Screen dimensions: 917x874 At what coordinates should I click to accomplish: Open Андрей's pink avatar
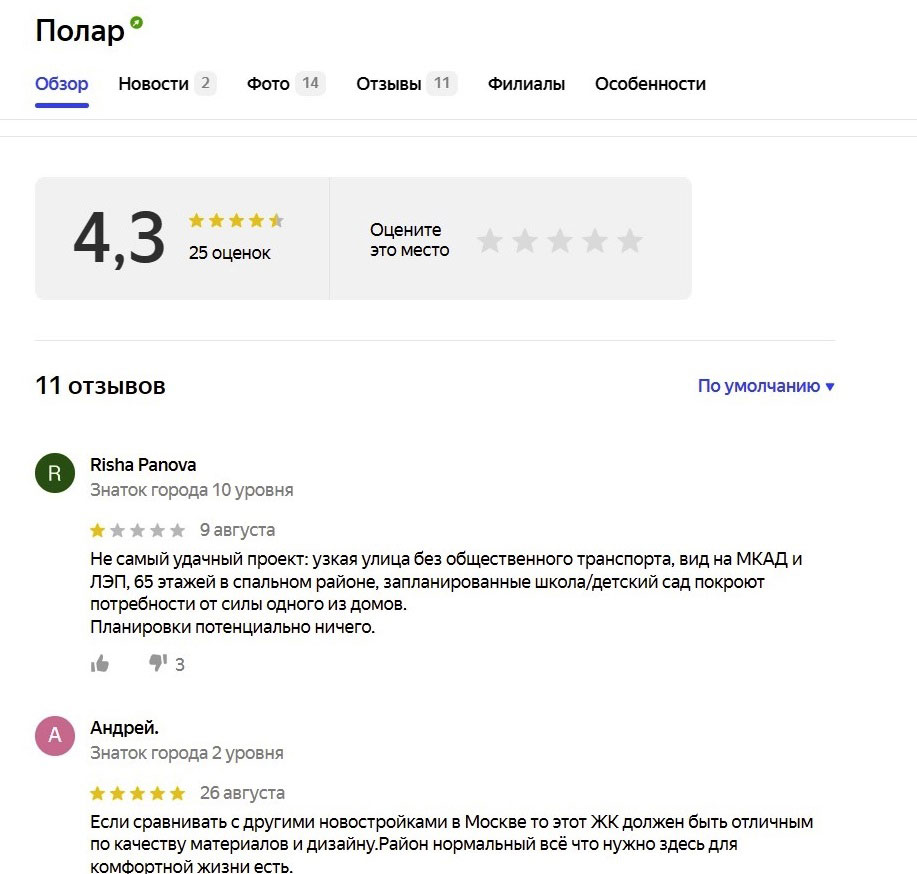click(55, 735)
